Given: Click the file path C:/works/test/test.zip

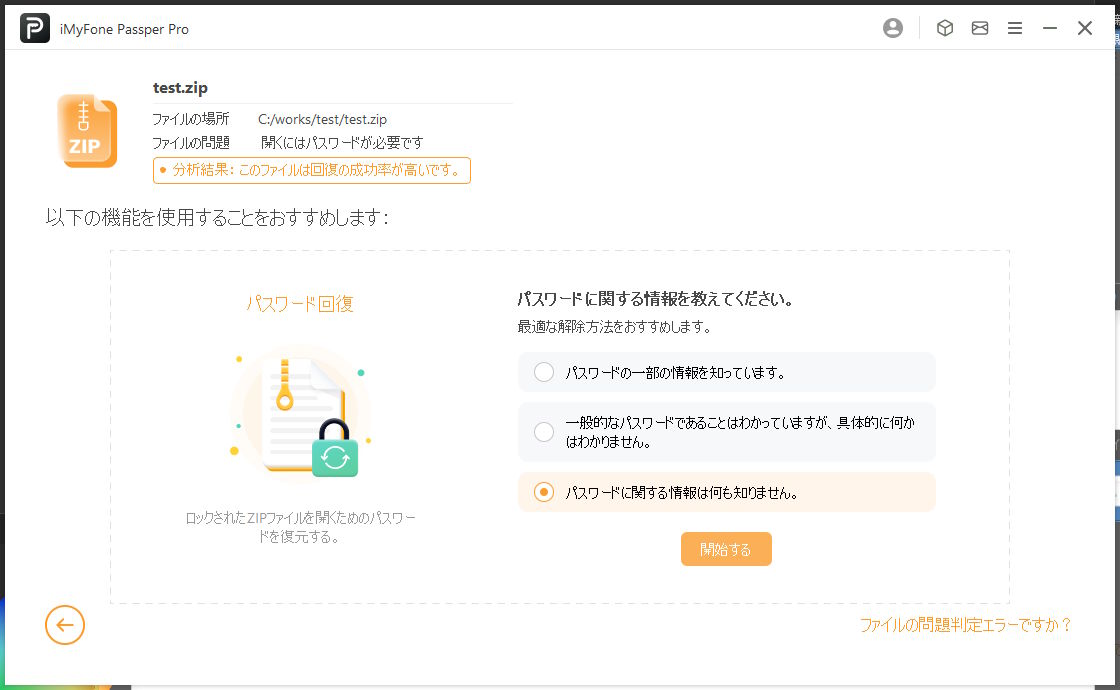Looking at the screenshot, I should pyautogui.click(x=322, y=120).
